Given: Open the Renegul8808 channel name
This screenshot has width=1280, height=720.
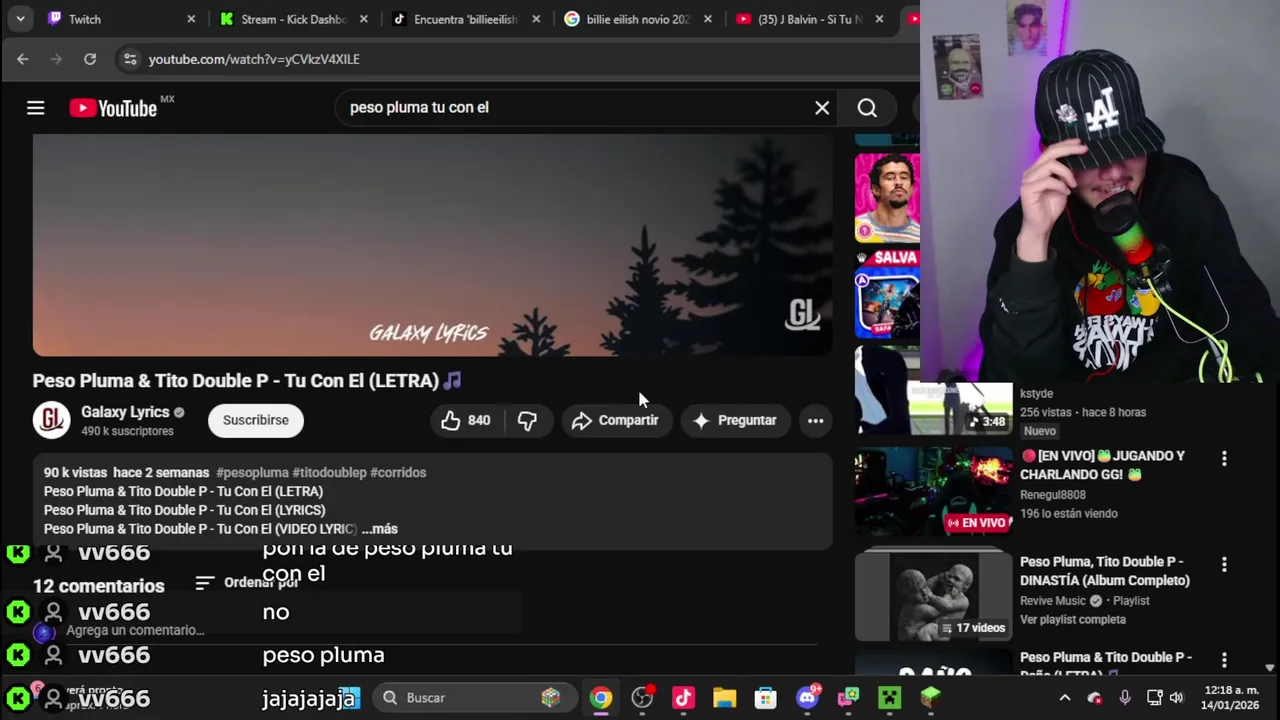Looking at the screenshot, I should point(1052,495).
